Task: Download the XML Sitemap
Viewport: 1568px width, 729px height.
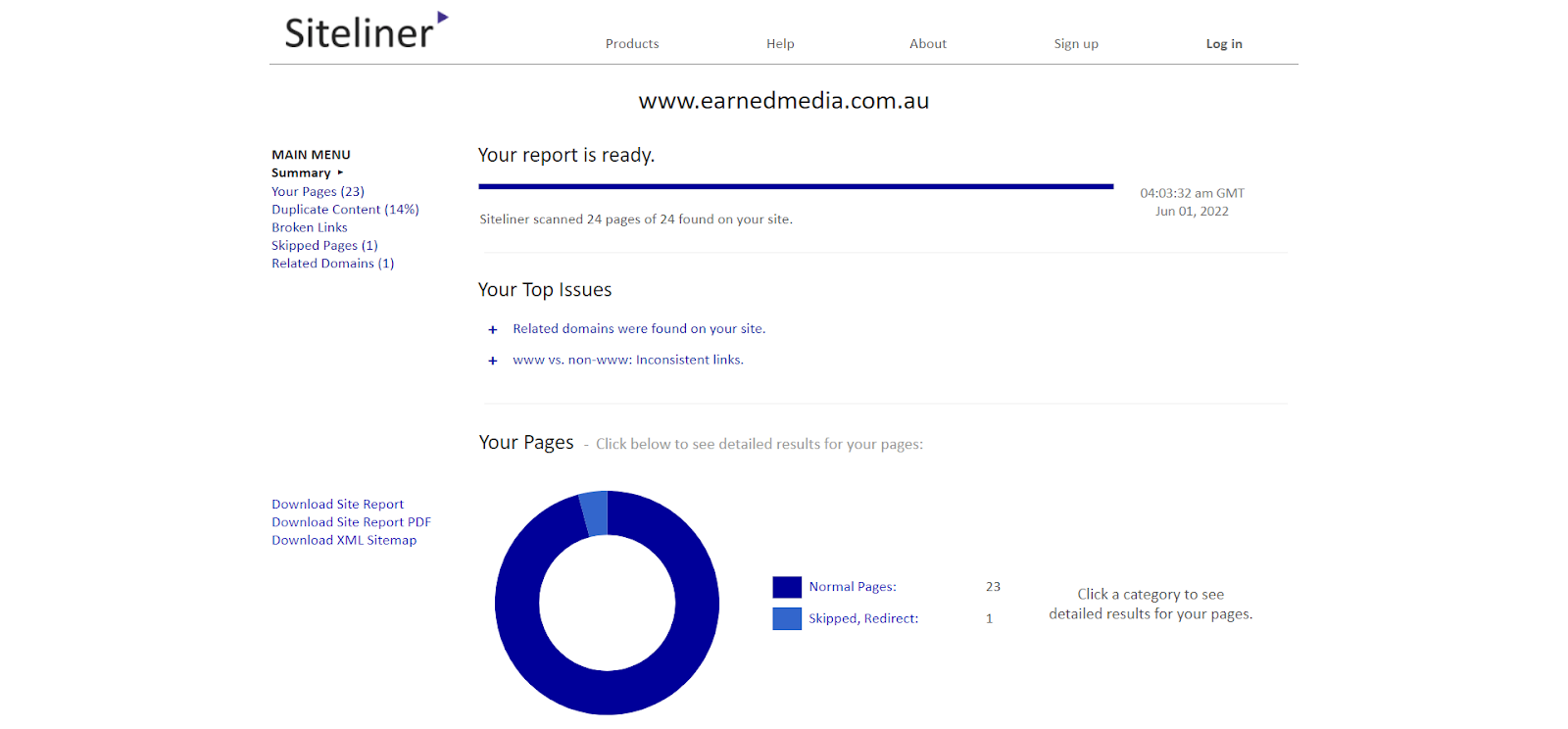Action: pyautogui.click(x=344, y=540)
